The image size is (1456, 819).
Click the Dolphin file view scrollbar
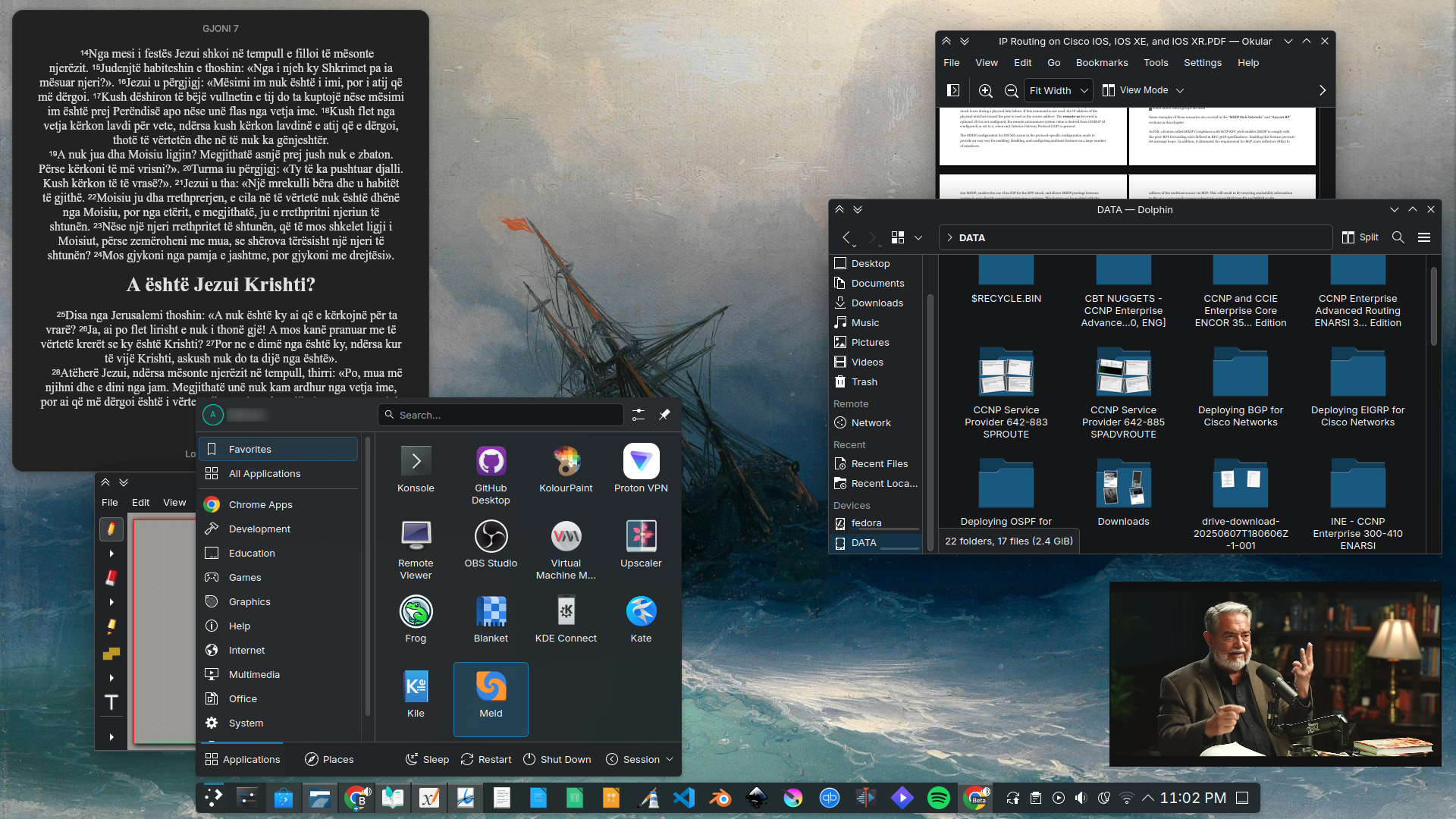point(1433,306)
